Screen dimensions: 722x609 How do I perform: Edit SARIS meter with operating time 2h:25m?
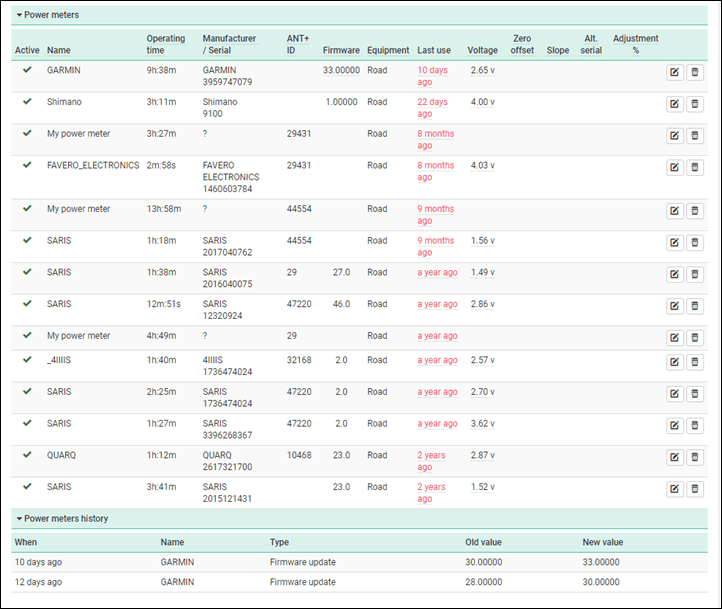pos(675,394)
